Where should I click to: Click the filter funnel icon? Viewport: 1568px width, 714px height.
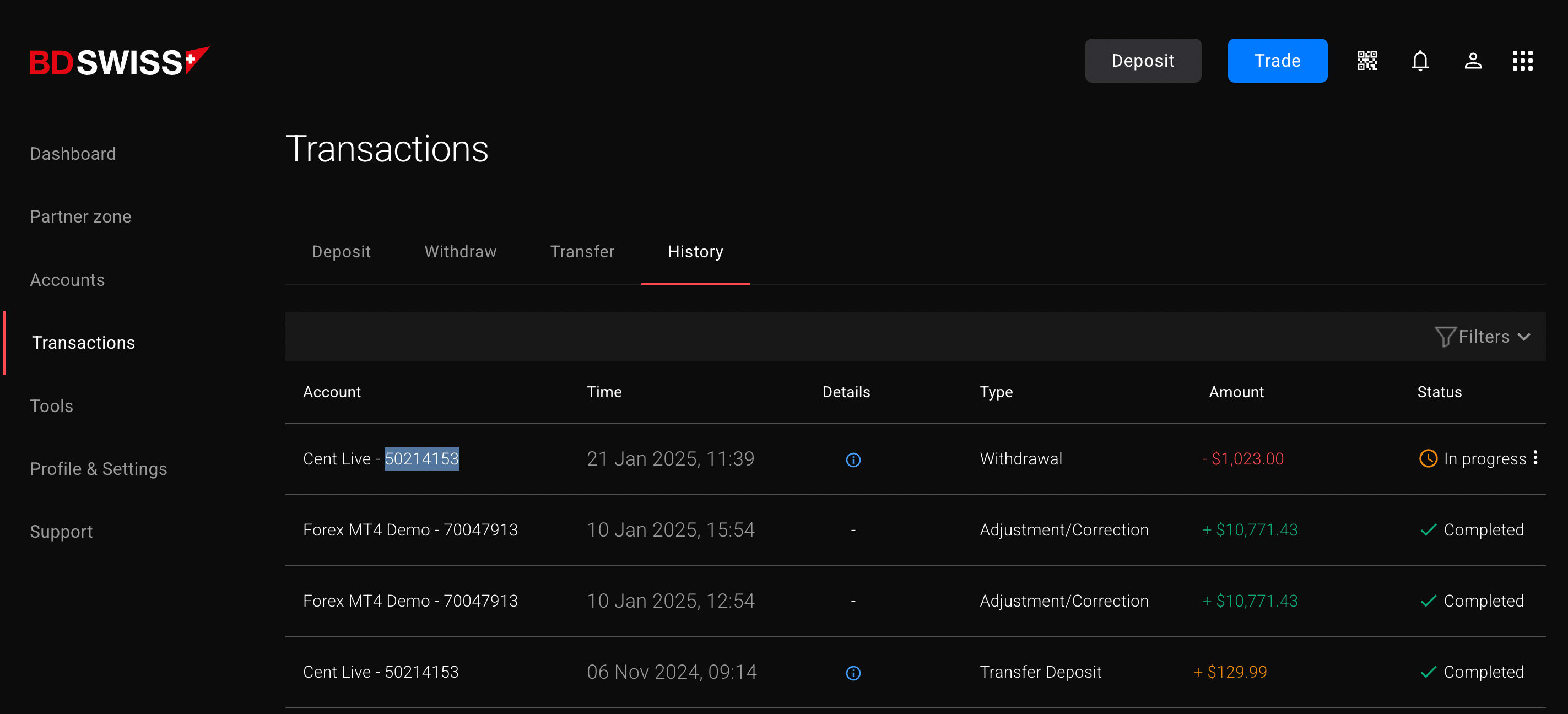pos(1445,337)
